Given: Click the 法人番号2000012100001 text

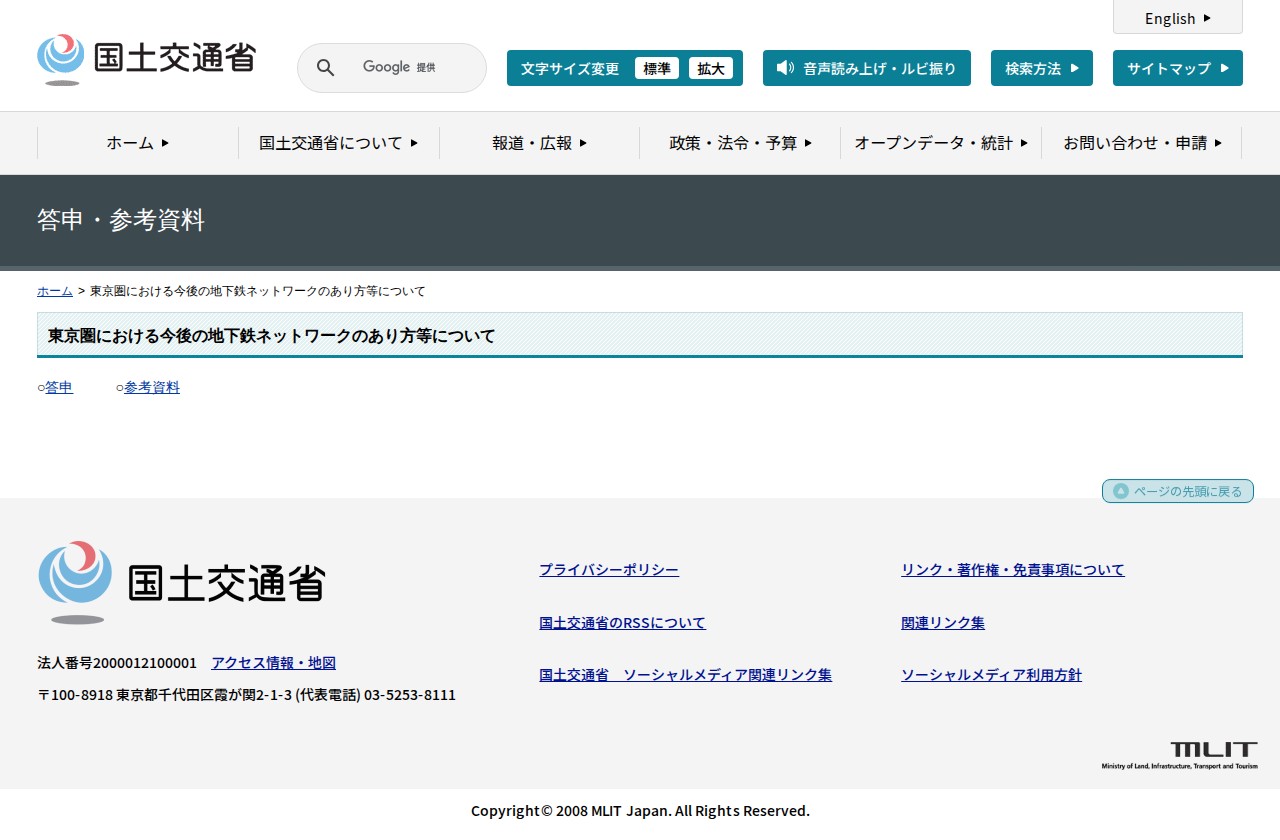Looking at the screenshot, I should [x=117, y=663].
